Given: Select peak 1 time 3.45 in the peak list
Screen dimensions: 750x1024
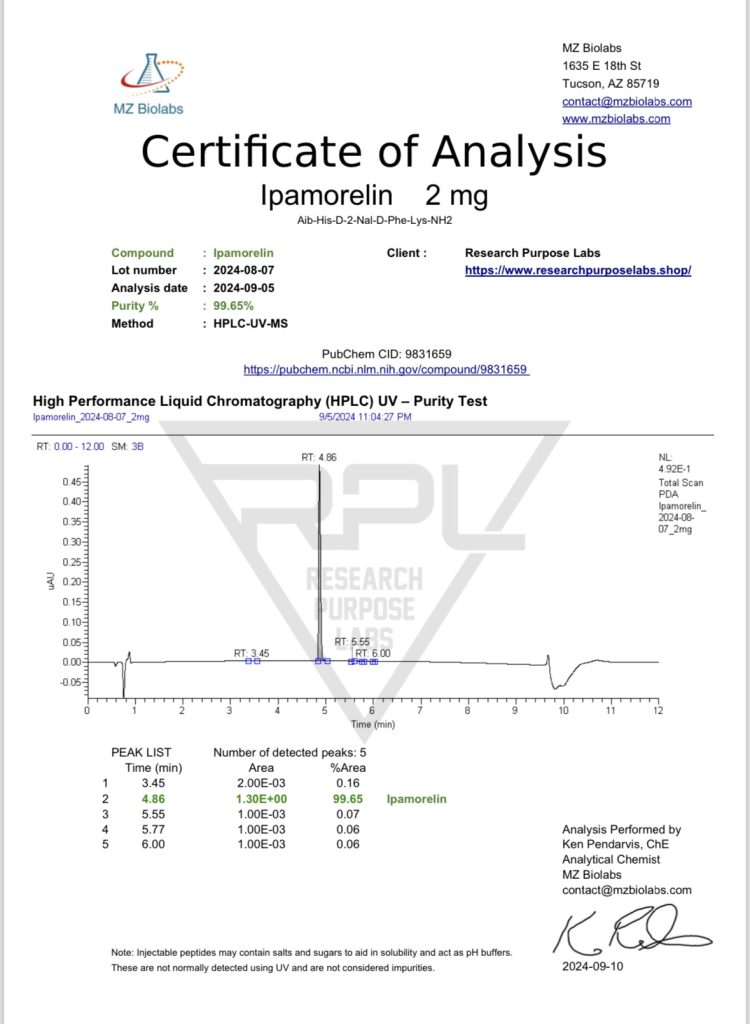Looking at the screenshot, I should (x=154, y=783).
